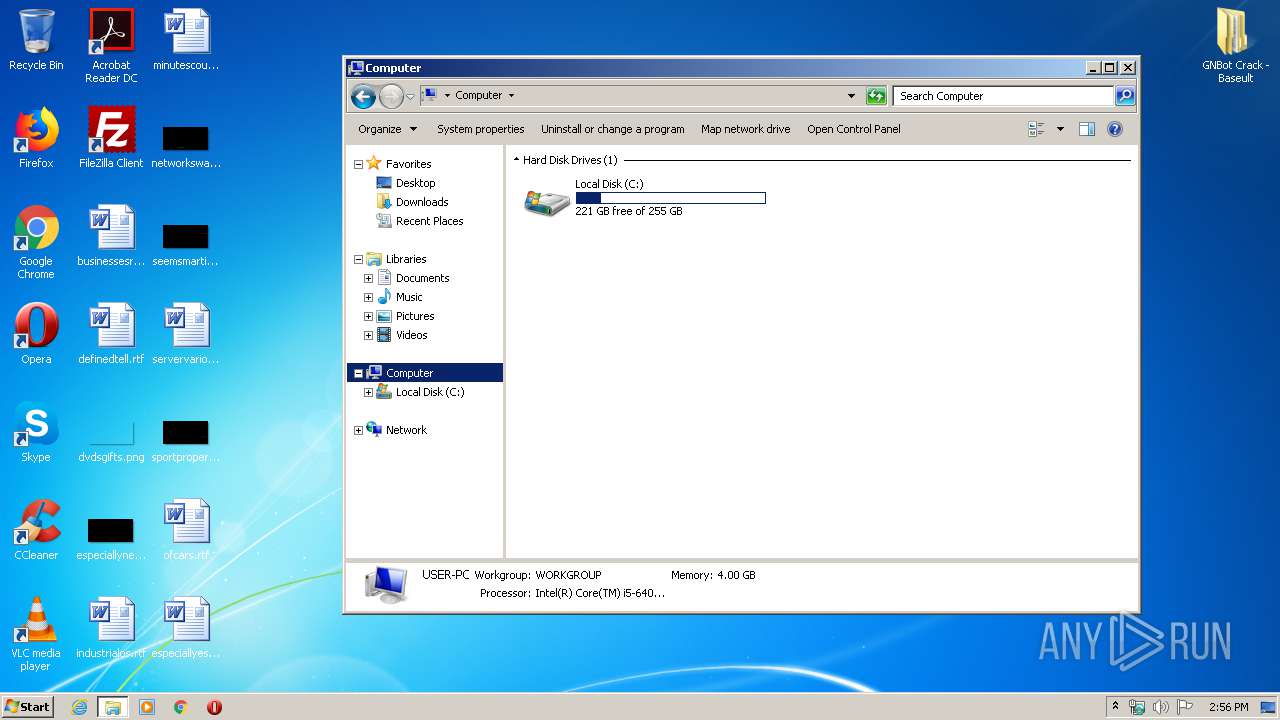Select the Skype desktop shortcut
This screenshot has height=720, width=1280.
36,432
